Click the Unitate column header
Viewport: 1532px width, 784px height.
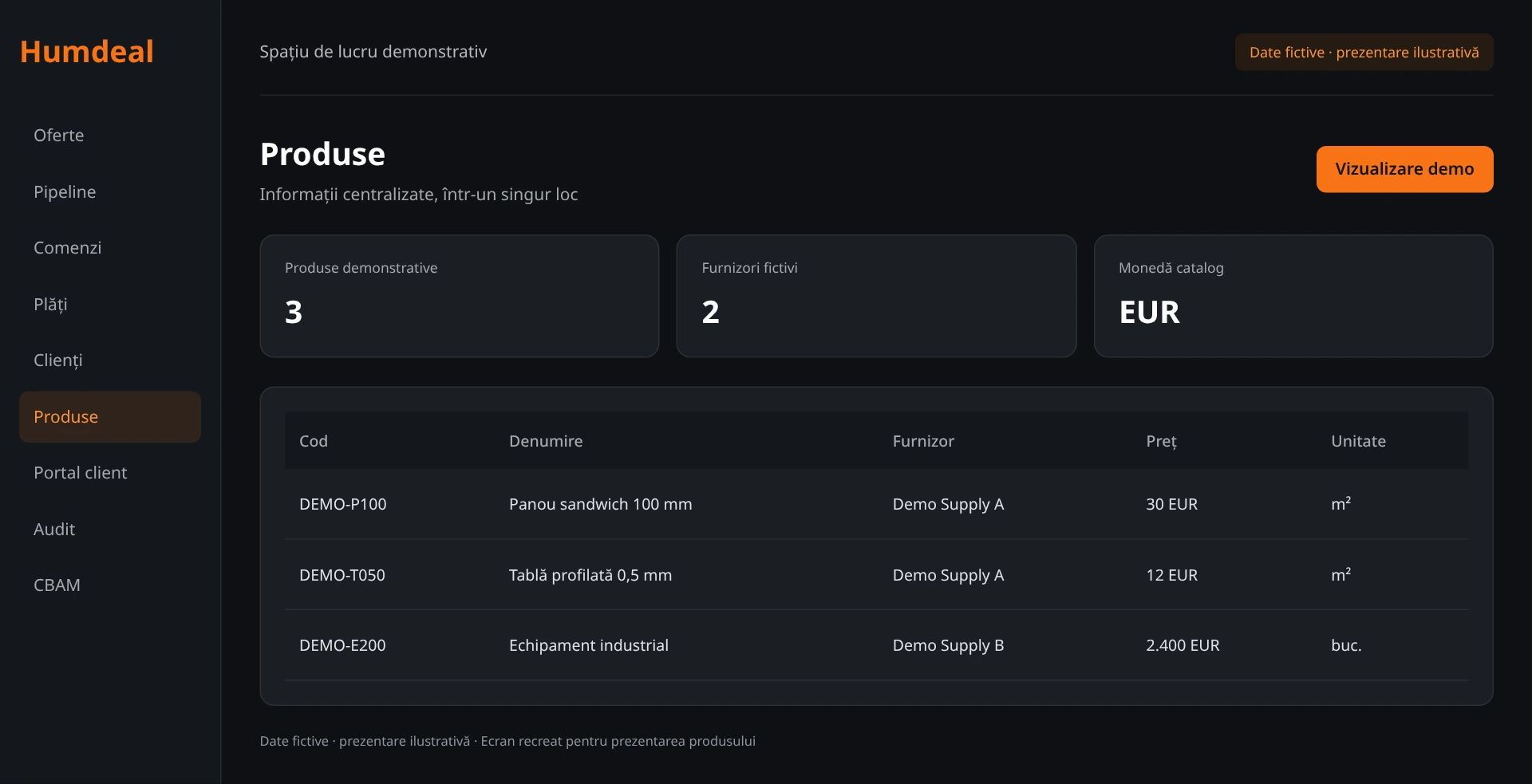pyautogui.click(x=1358, y=441)
